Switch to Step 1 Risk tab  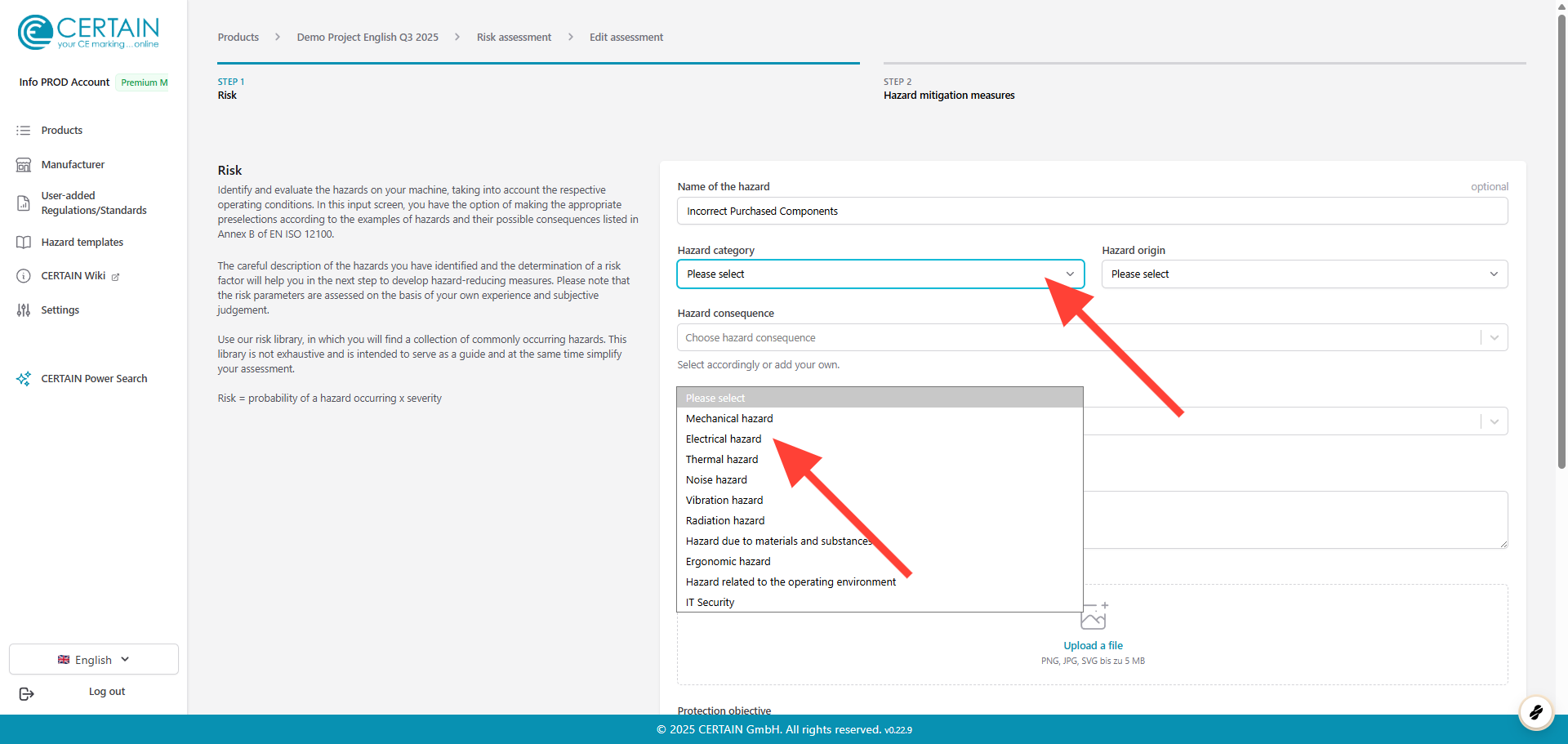pos(538,82)
